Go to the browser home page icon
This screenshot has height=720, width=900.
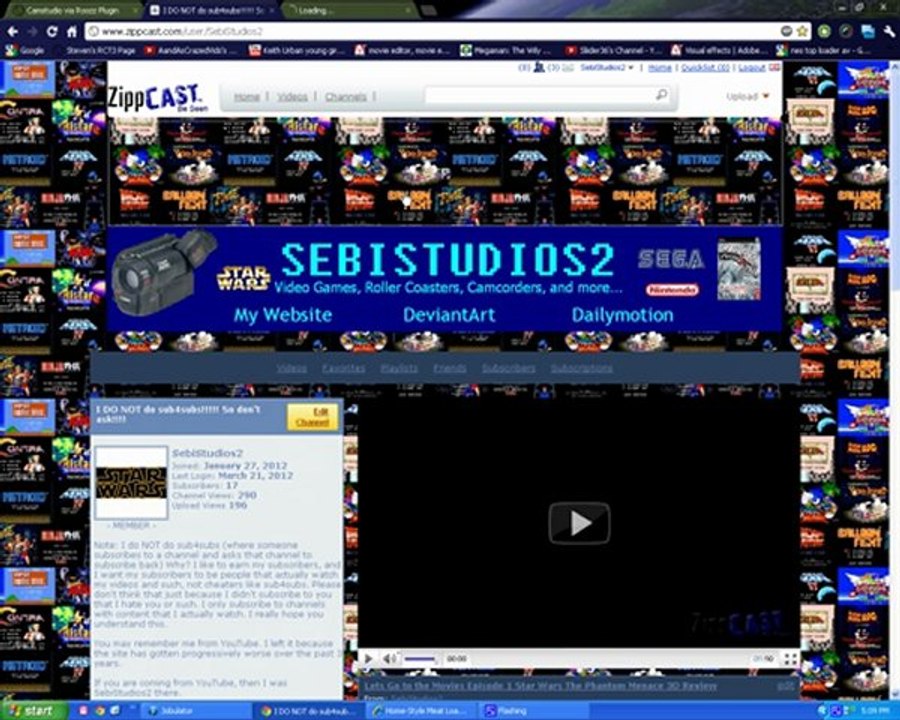click(x=72, y=31)
